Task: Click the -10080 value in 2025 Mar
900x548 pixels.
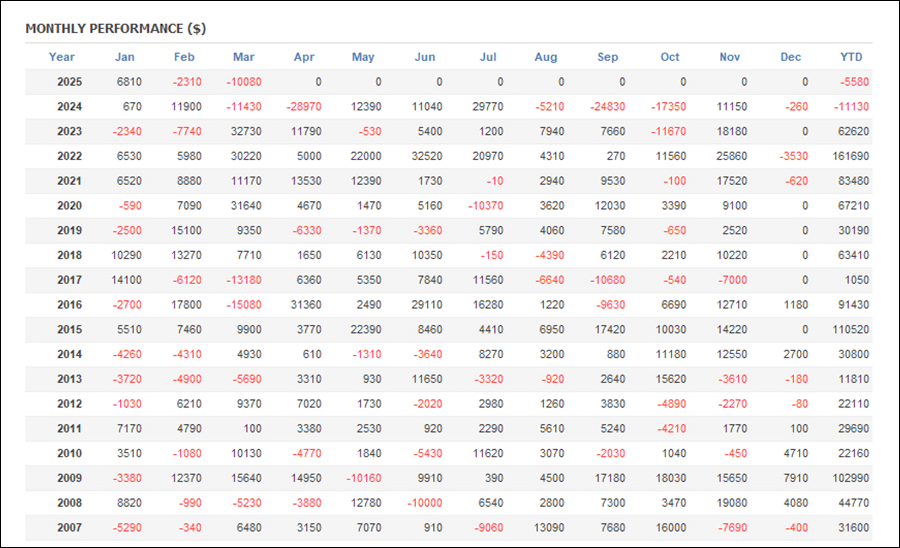Action: (x=244, y=81)
